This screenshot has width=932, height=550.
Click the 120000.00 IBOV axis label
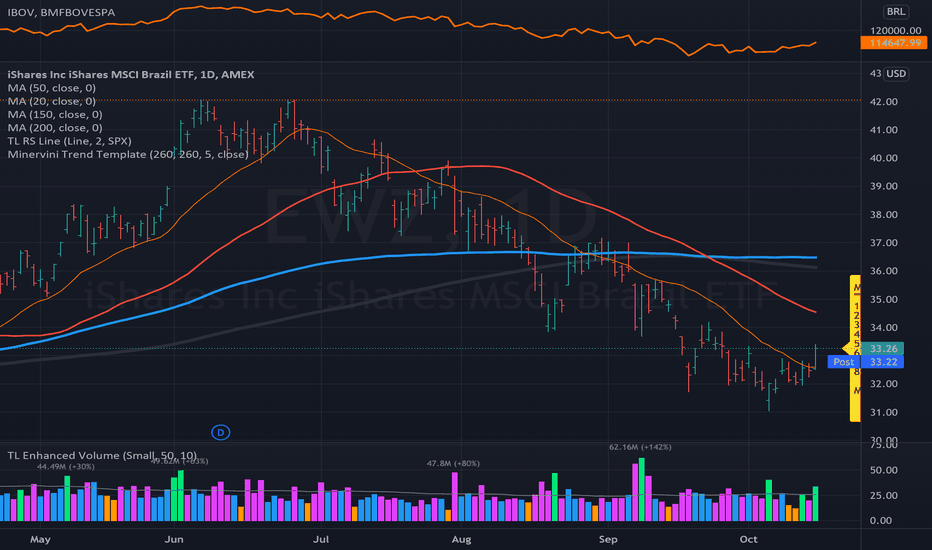point(896,30)
